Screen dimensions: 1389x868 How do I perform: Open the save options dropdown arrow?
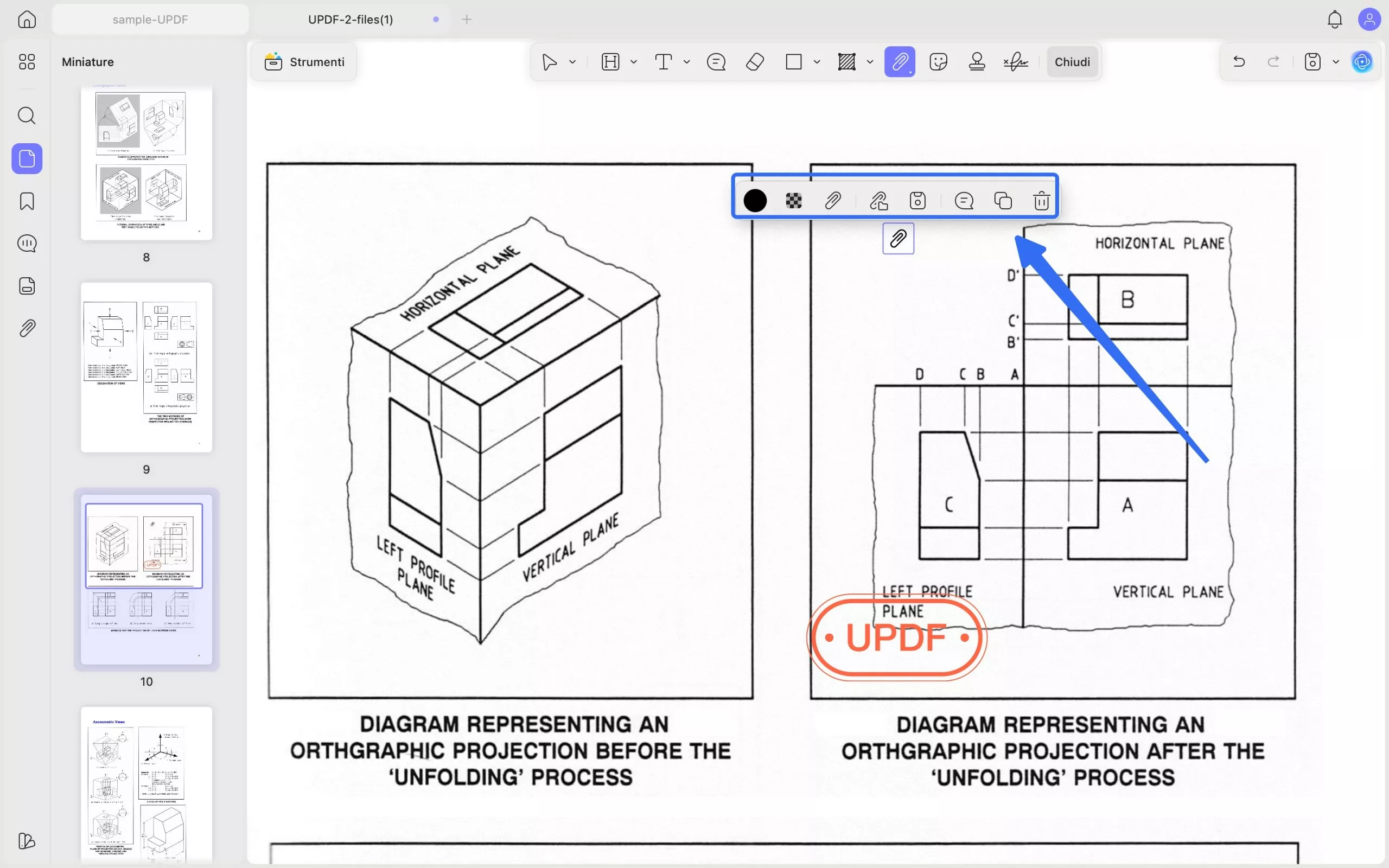1336,62
